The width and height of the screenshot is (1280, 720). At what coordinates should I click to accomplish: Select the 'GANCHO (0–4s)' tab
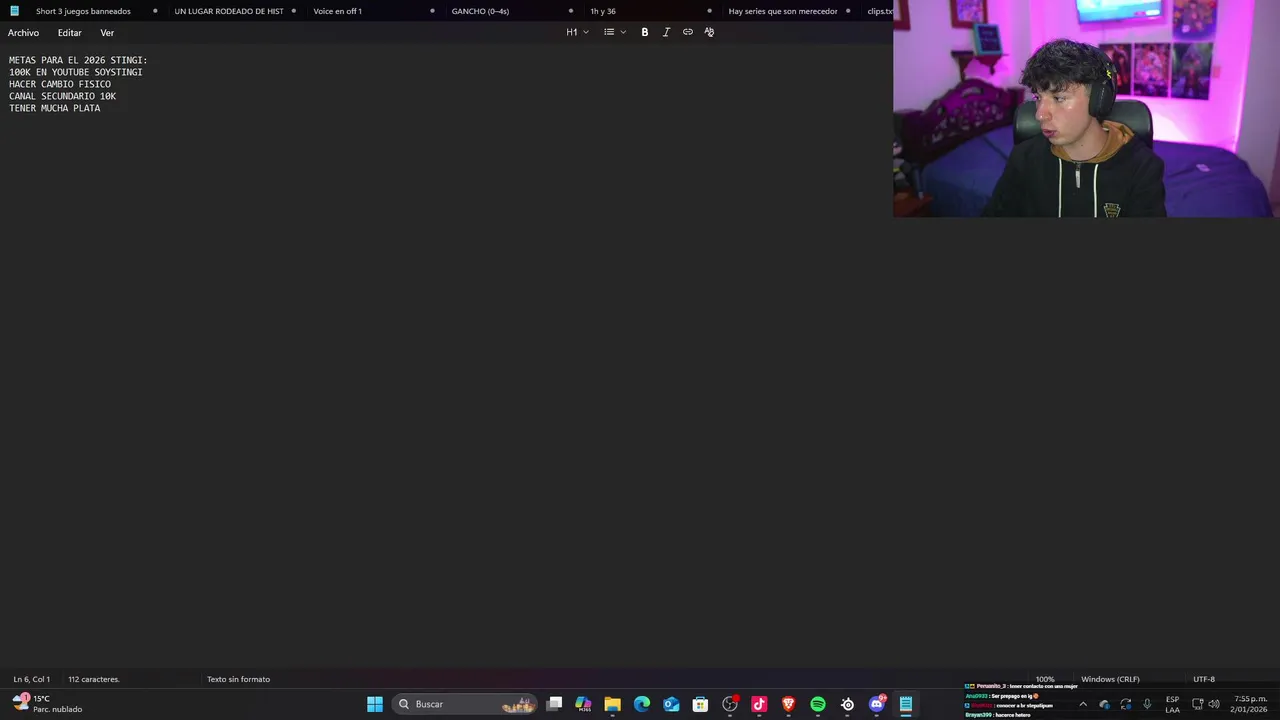[x=480, y=11]
